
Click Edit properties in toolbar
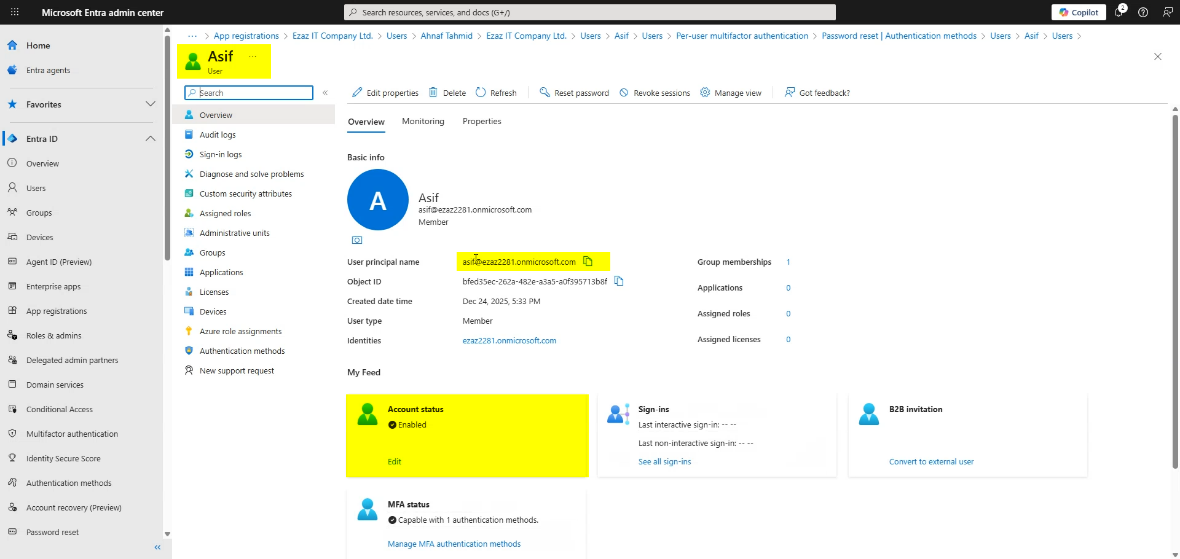point(385,93)
